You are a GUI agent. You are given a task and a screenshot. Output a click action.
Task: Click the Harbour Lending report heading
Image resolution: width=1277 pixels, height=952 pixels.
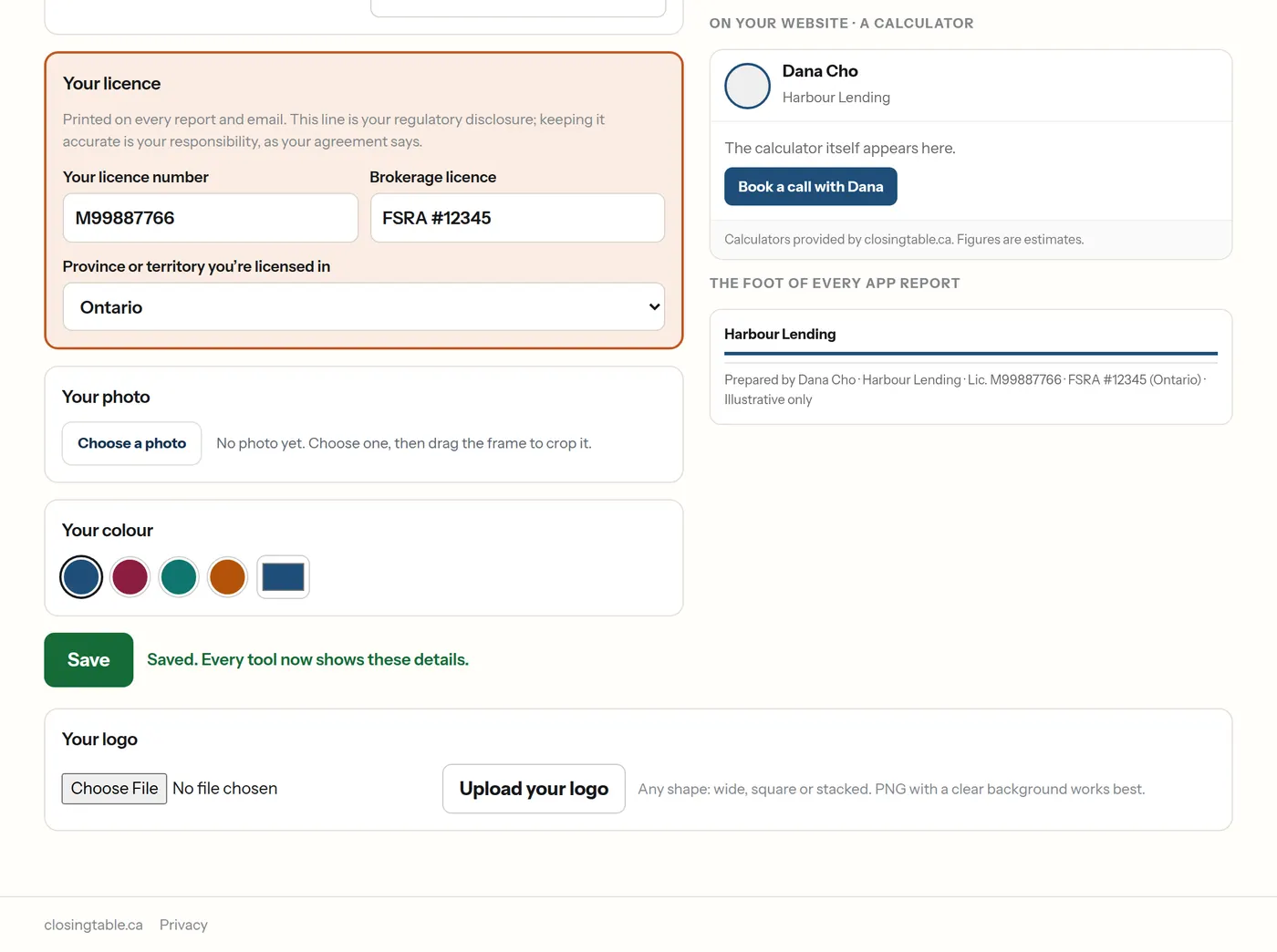point(780,334)
